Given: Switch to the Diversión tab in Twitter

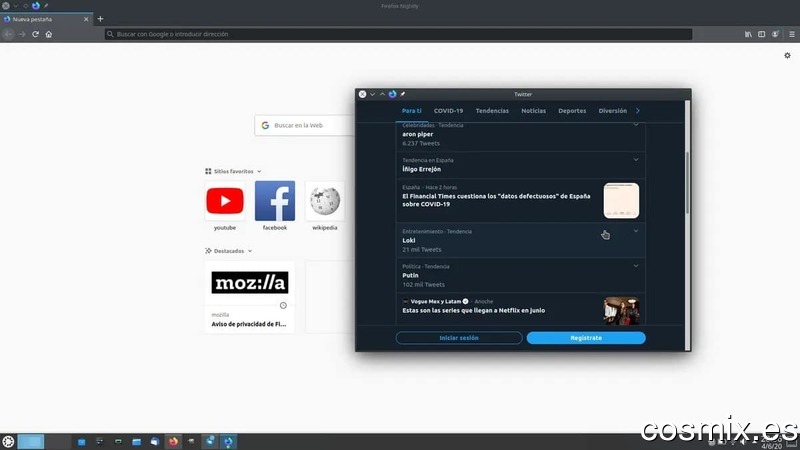Looking at the screenshot, I should pyautogui.click(x=612, y=111).
